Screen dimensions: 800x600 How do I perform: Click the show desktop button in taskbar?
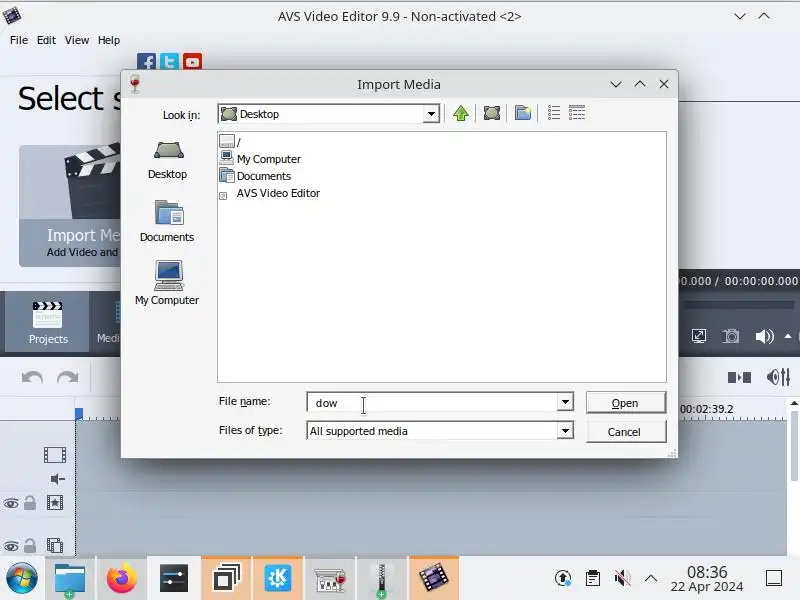click(774, 579)
